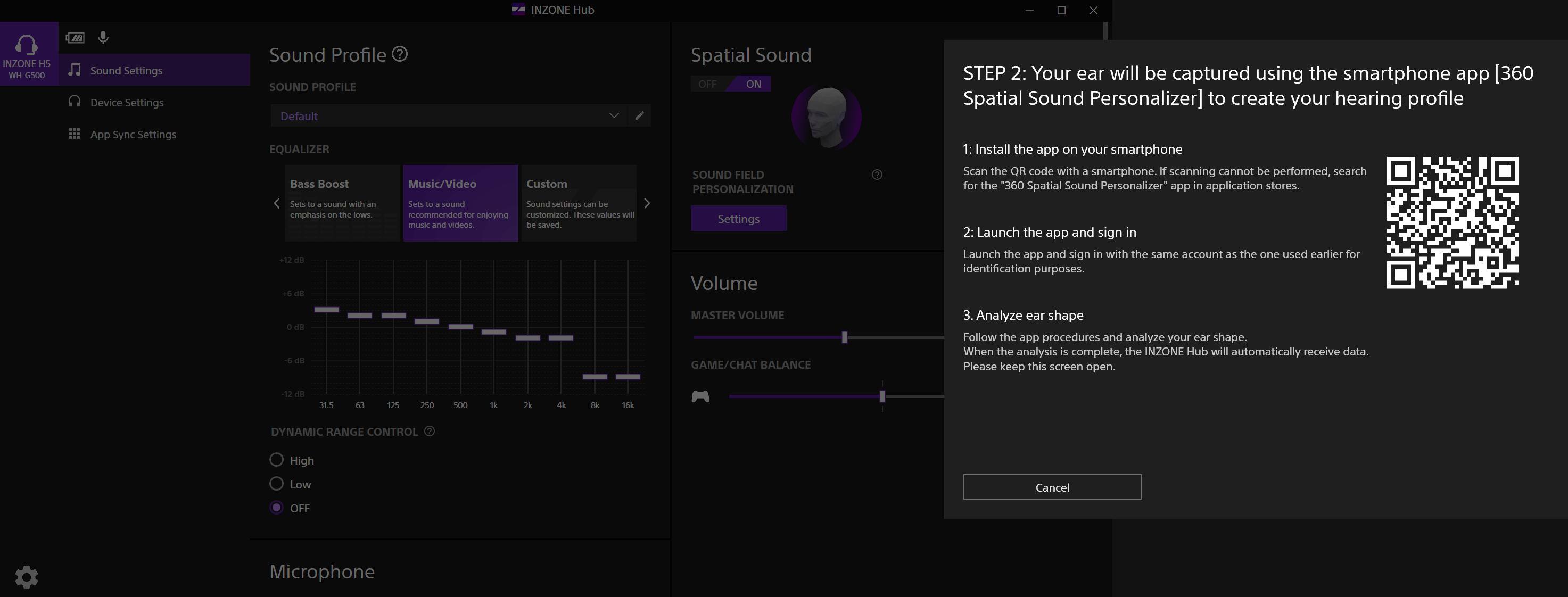
Task: Select Low dynamic range control
Action: click(x=277, y=484)
